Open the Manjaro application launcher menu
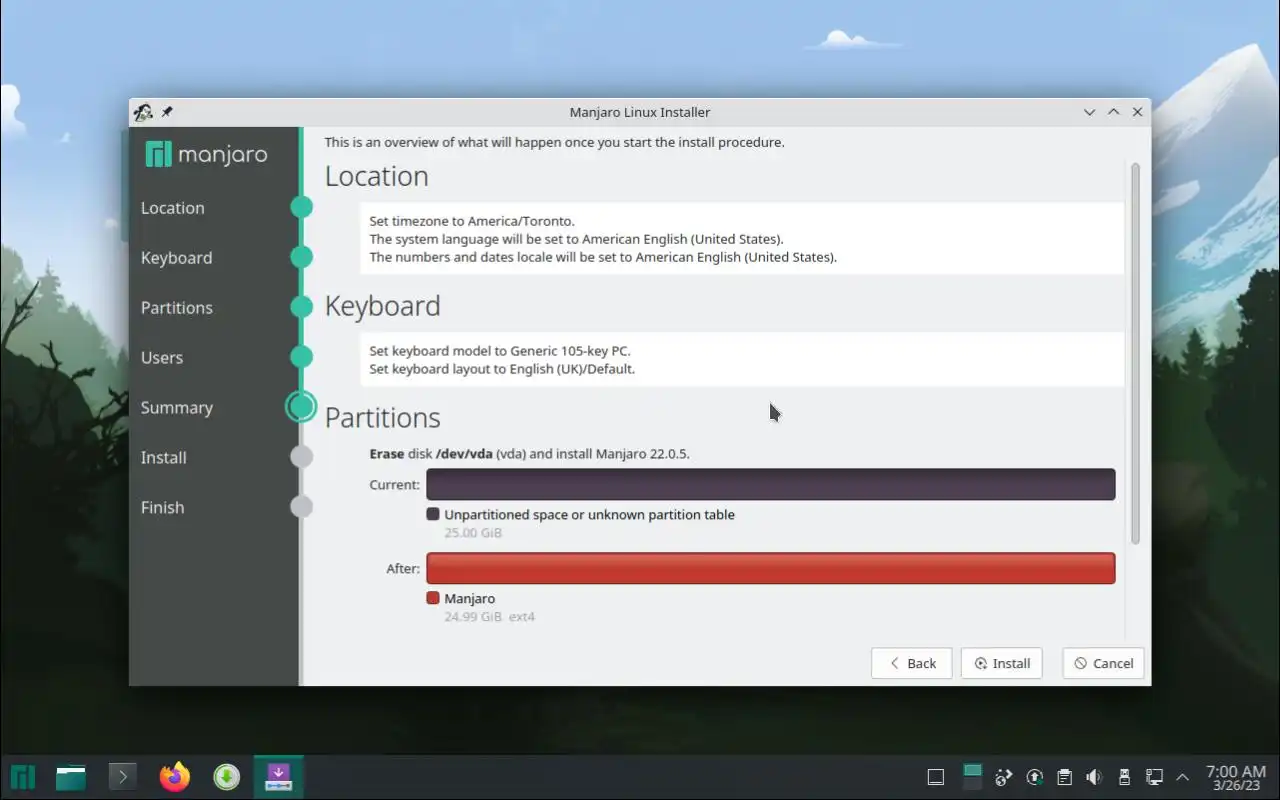 (x=22, y=777)
